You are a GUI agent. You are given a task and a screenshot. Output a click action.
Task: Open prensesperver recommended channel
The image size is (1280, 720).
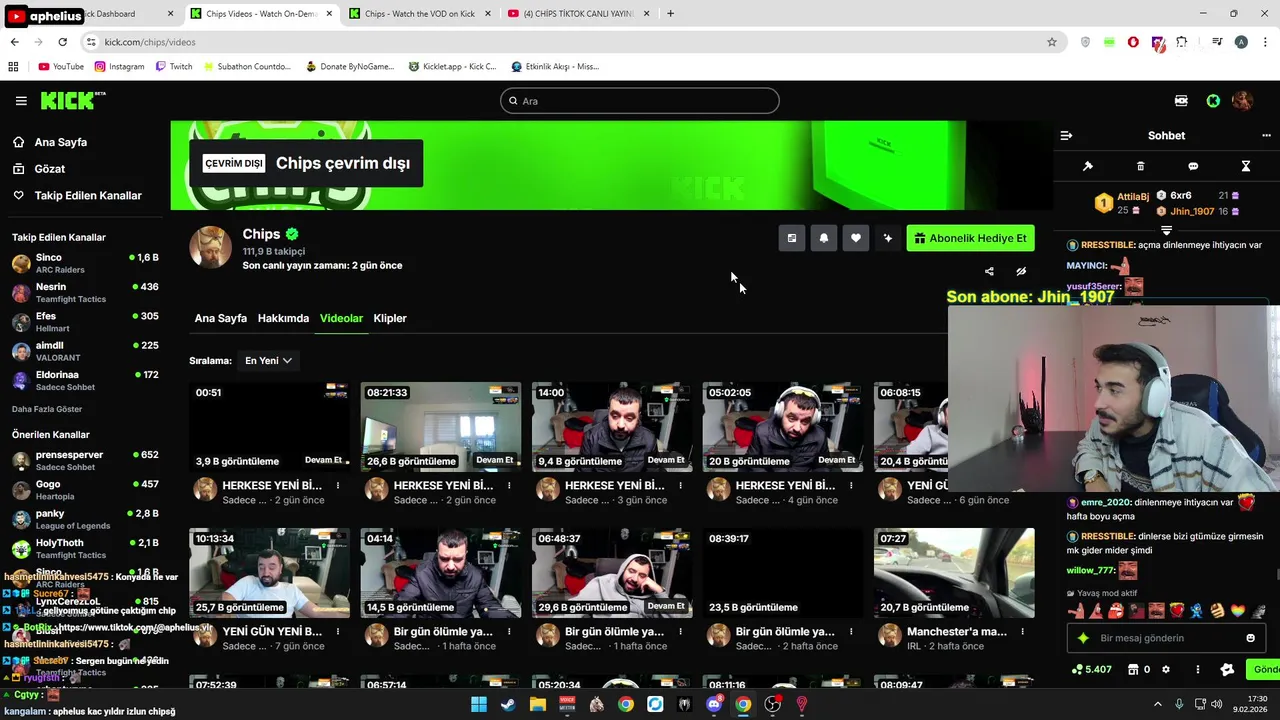pos(85,460)
